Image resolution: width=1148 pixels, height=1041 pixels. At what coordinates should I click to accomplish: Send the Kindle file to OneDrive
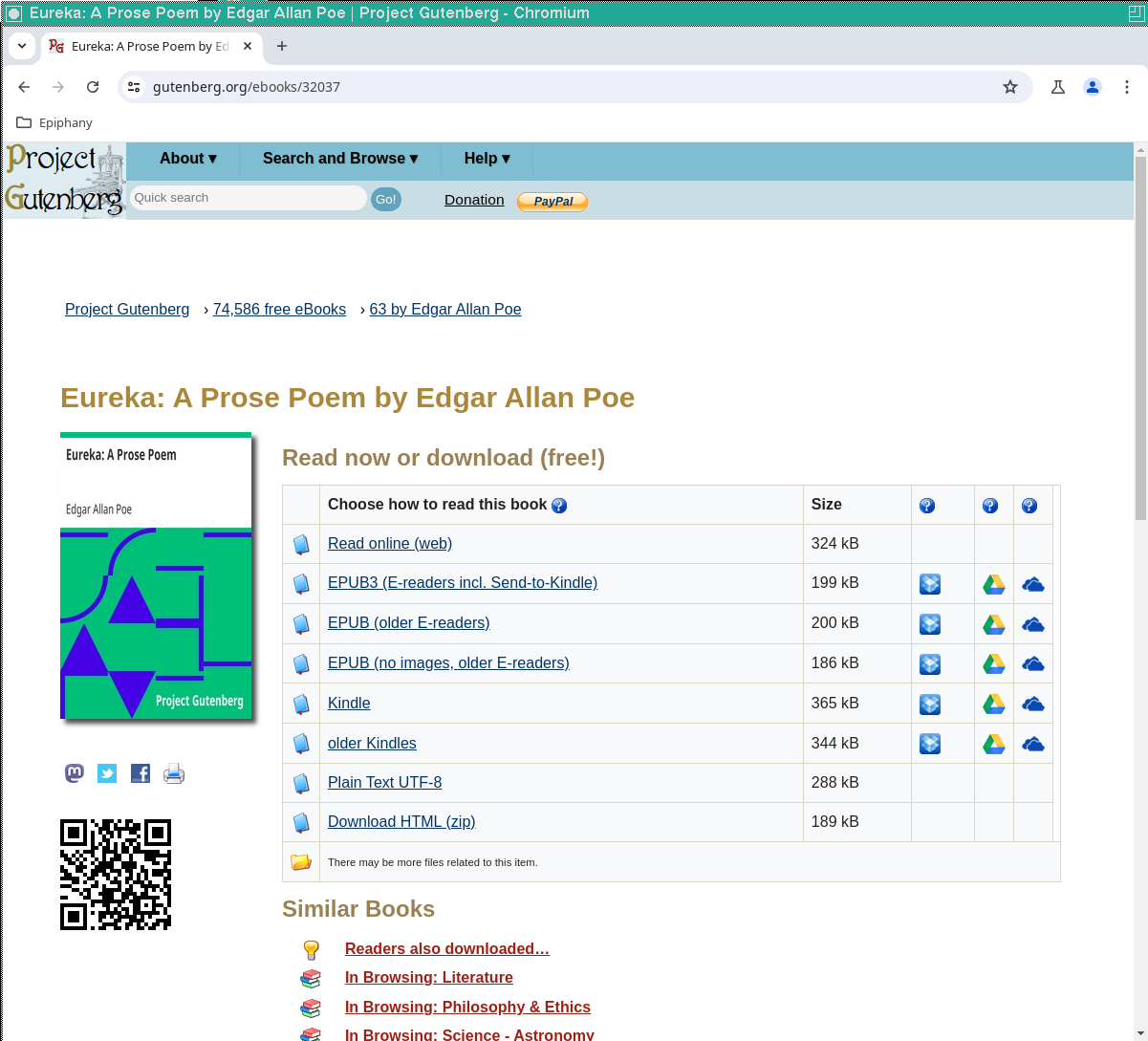coord(1033,705)
